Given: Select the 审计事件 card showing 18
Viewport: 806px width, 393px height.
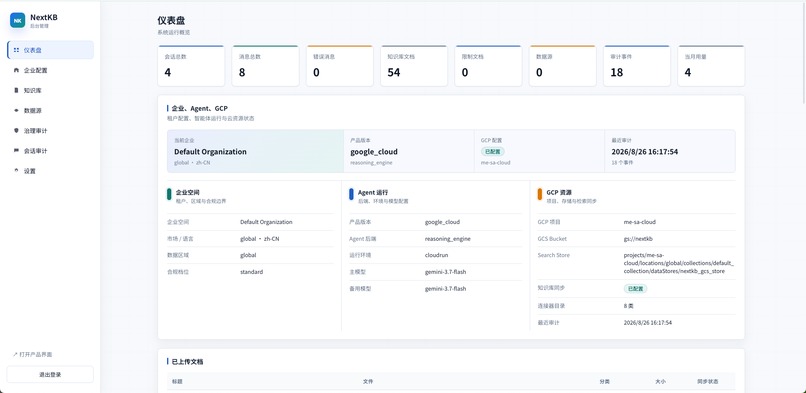Looking at the screenshot, I should point(637,66).
